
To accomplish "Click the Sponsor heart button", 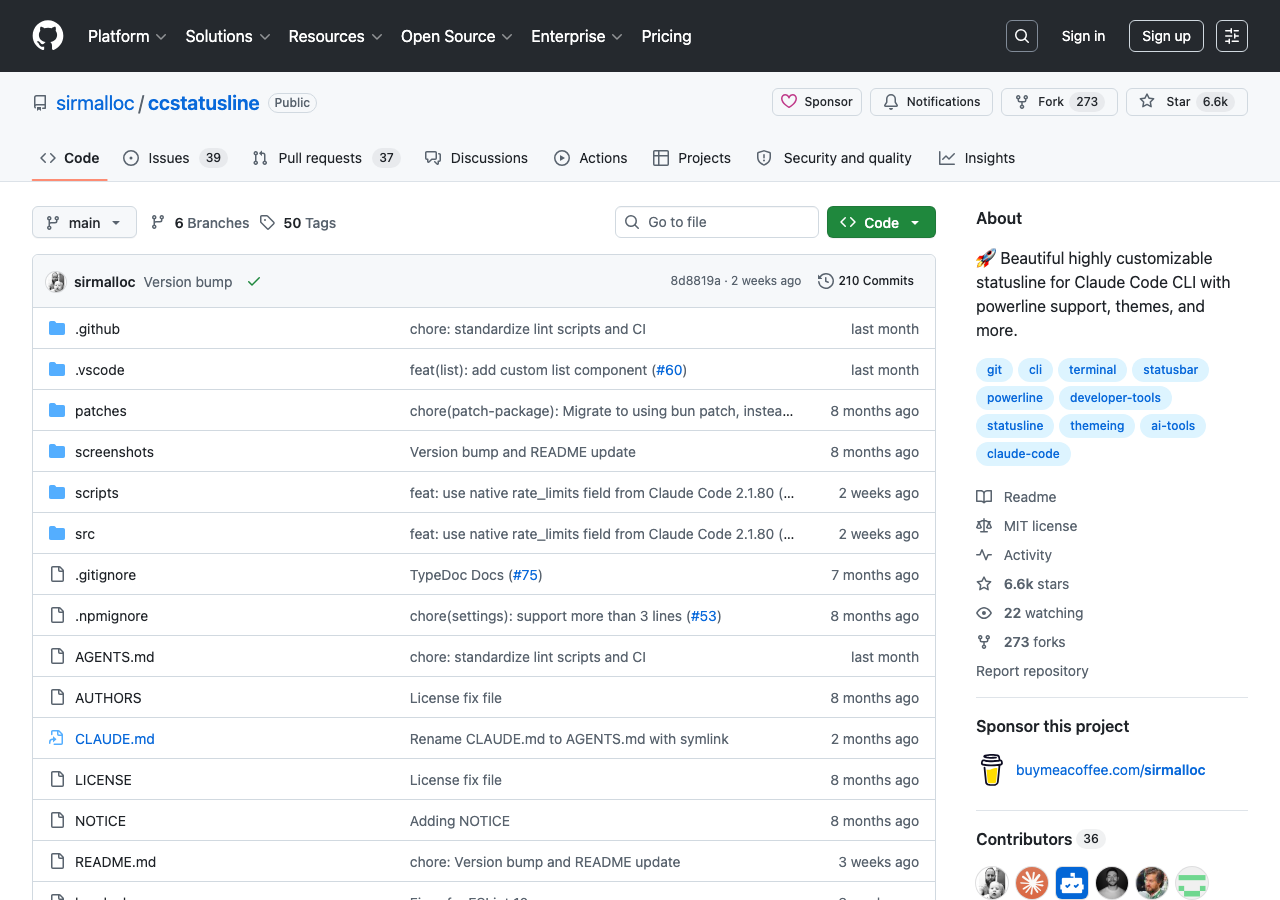I will tap(817, 102).
